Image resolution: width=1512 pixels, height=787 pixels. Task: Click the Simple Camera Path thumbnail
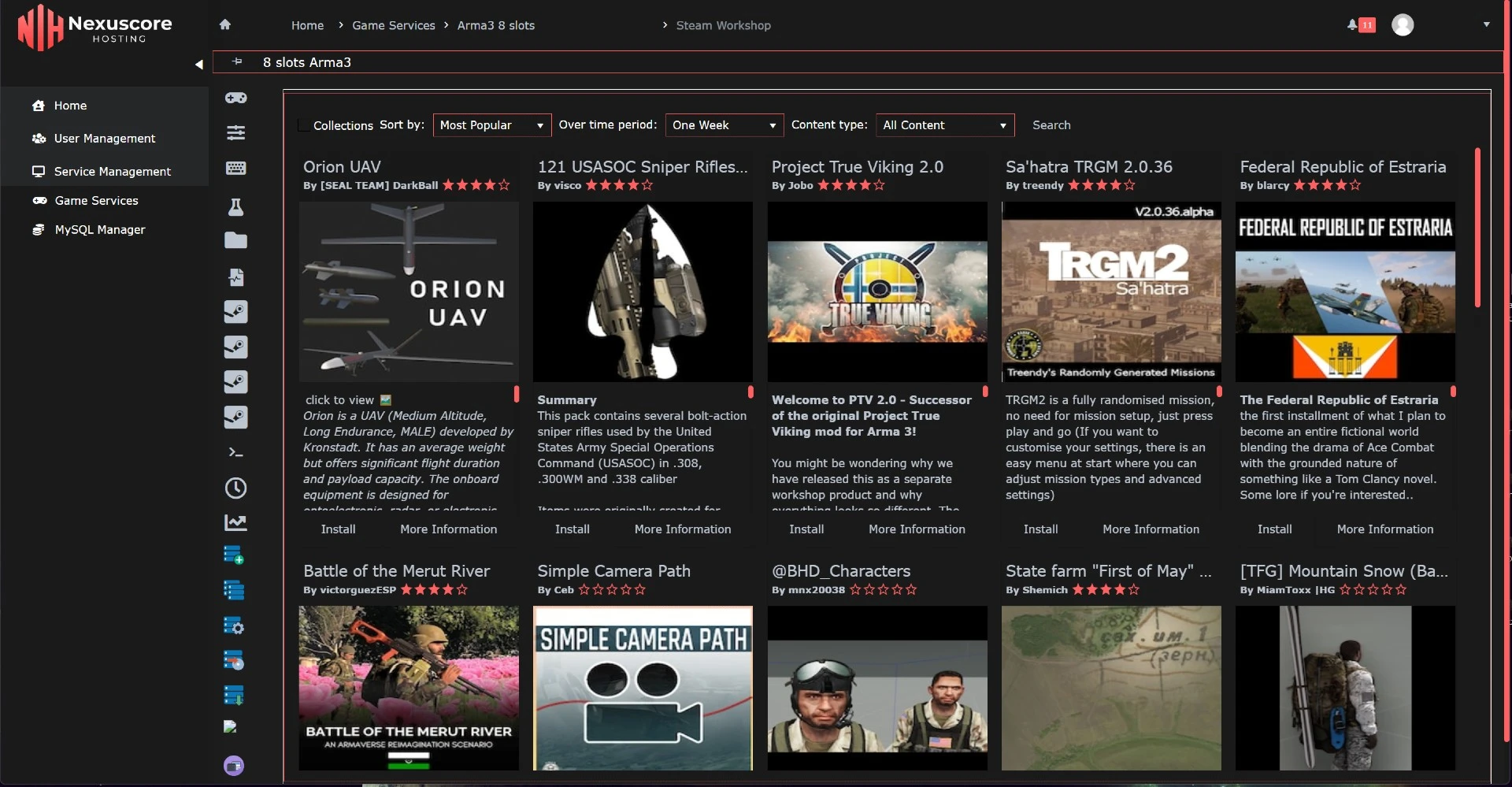pos(643,688)
